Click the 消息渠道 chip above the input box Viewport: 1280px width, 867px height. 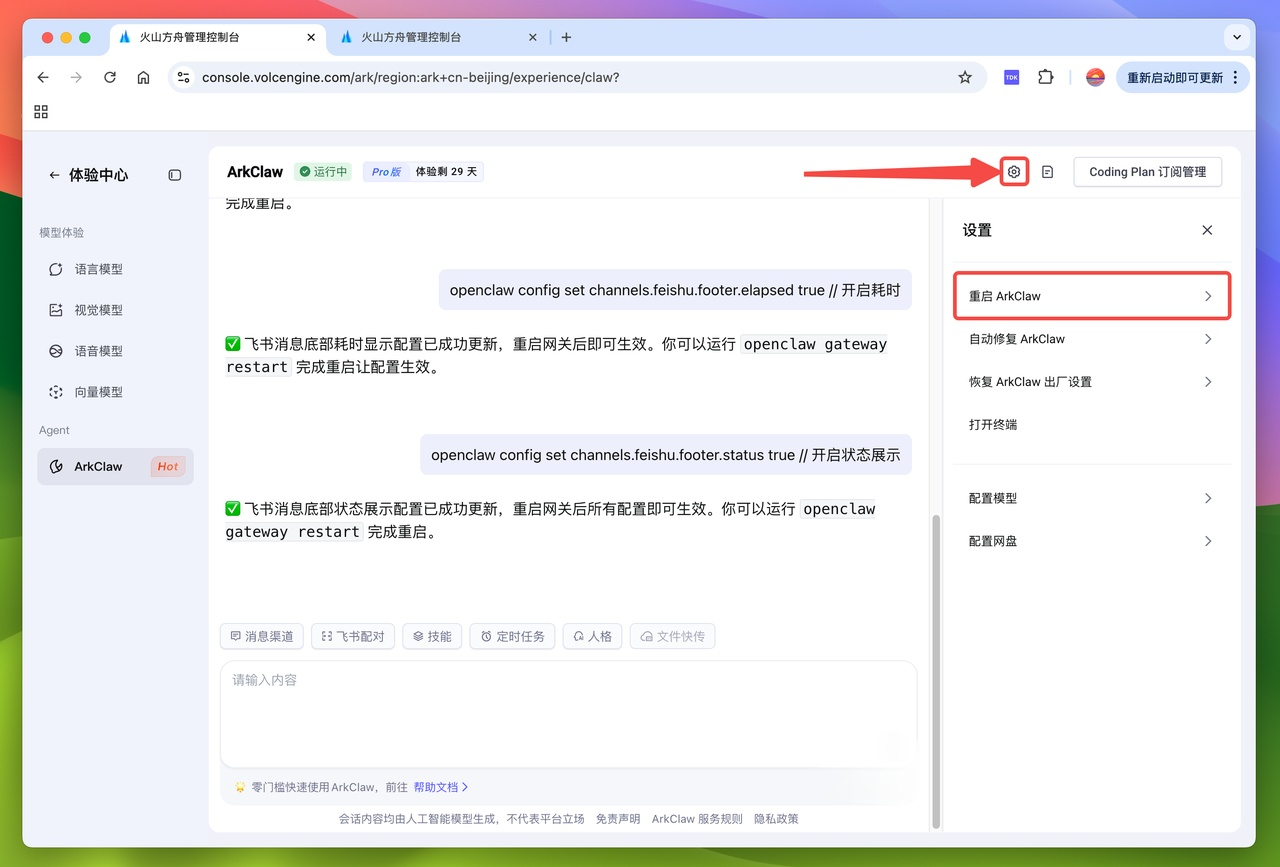[261, 636]
